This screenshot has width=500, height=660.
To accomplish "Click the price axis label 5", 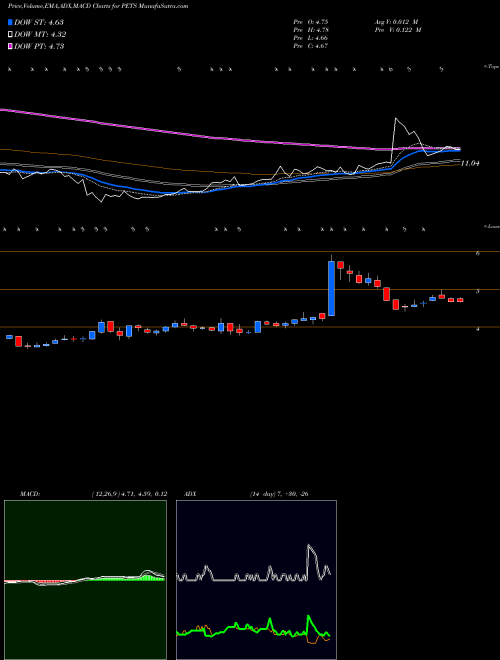I will [478, 291].
